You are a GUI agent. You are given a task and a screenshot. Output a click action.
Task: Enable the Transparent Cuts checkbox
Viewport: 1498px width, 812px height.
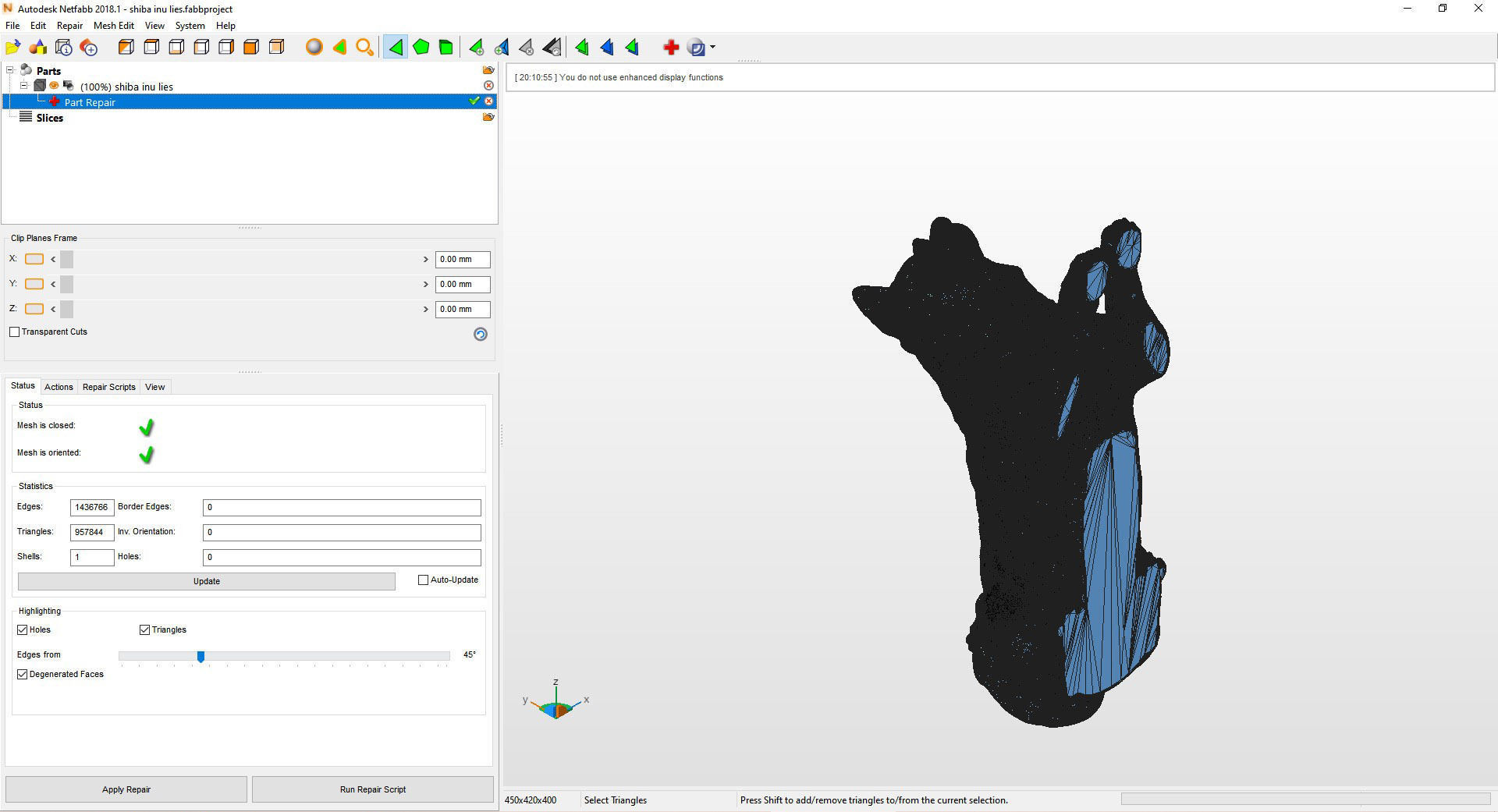click(x=14, y=332)
